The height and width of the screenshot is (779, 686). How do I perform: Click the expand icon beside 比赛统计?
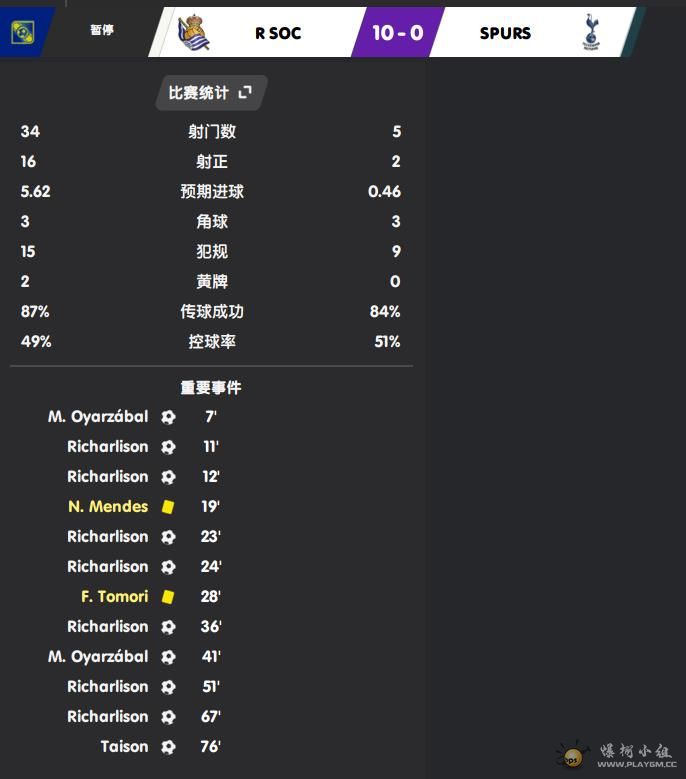pos(245,93)
